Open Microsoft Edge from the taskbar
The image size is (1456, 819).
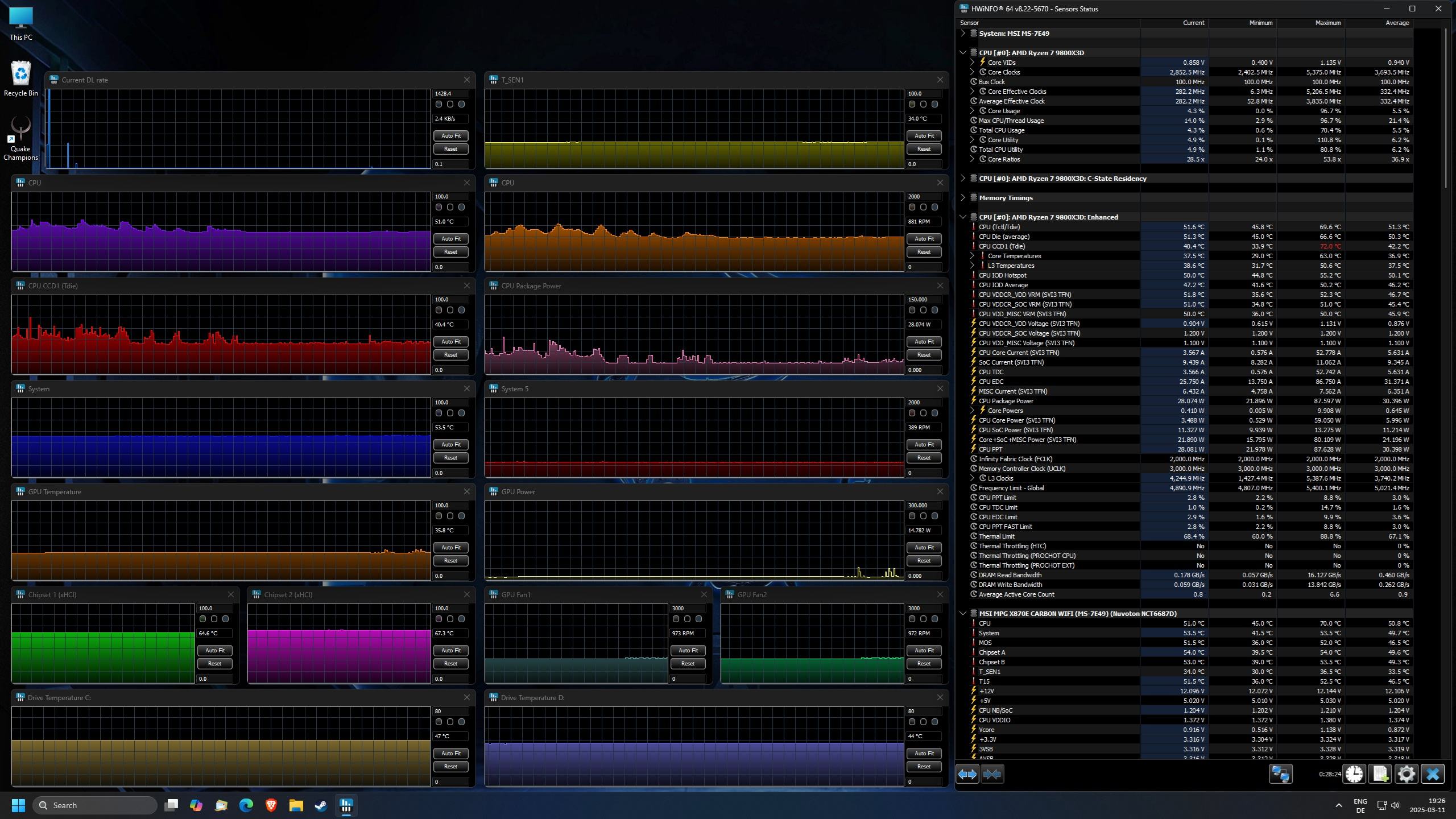click(246, 805)
